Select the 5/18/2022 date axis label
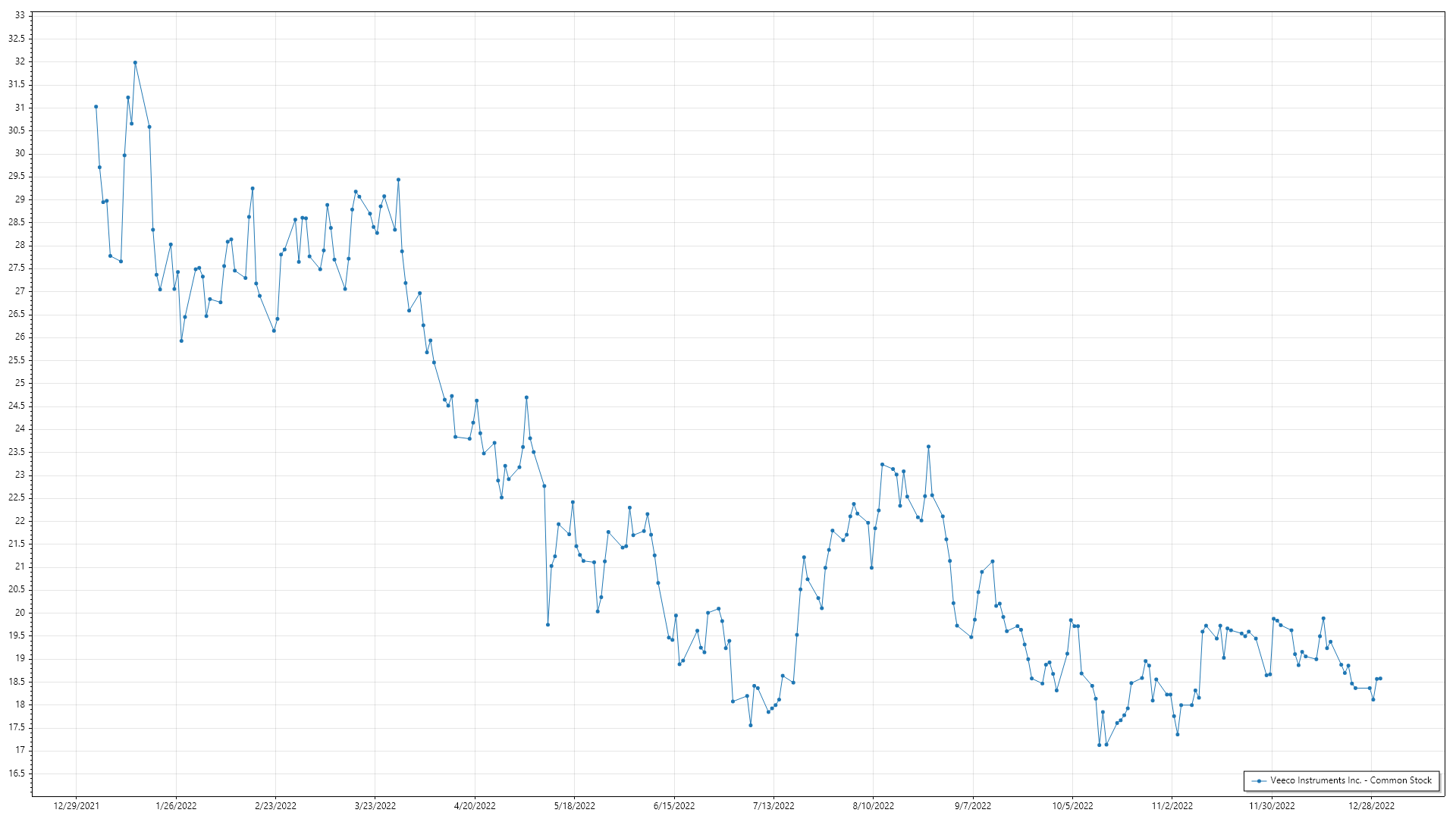The width and height of the screenshot is (1456, 819). 574,806
